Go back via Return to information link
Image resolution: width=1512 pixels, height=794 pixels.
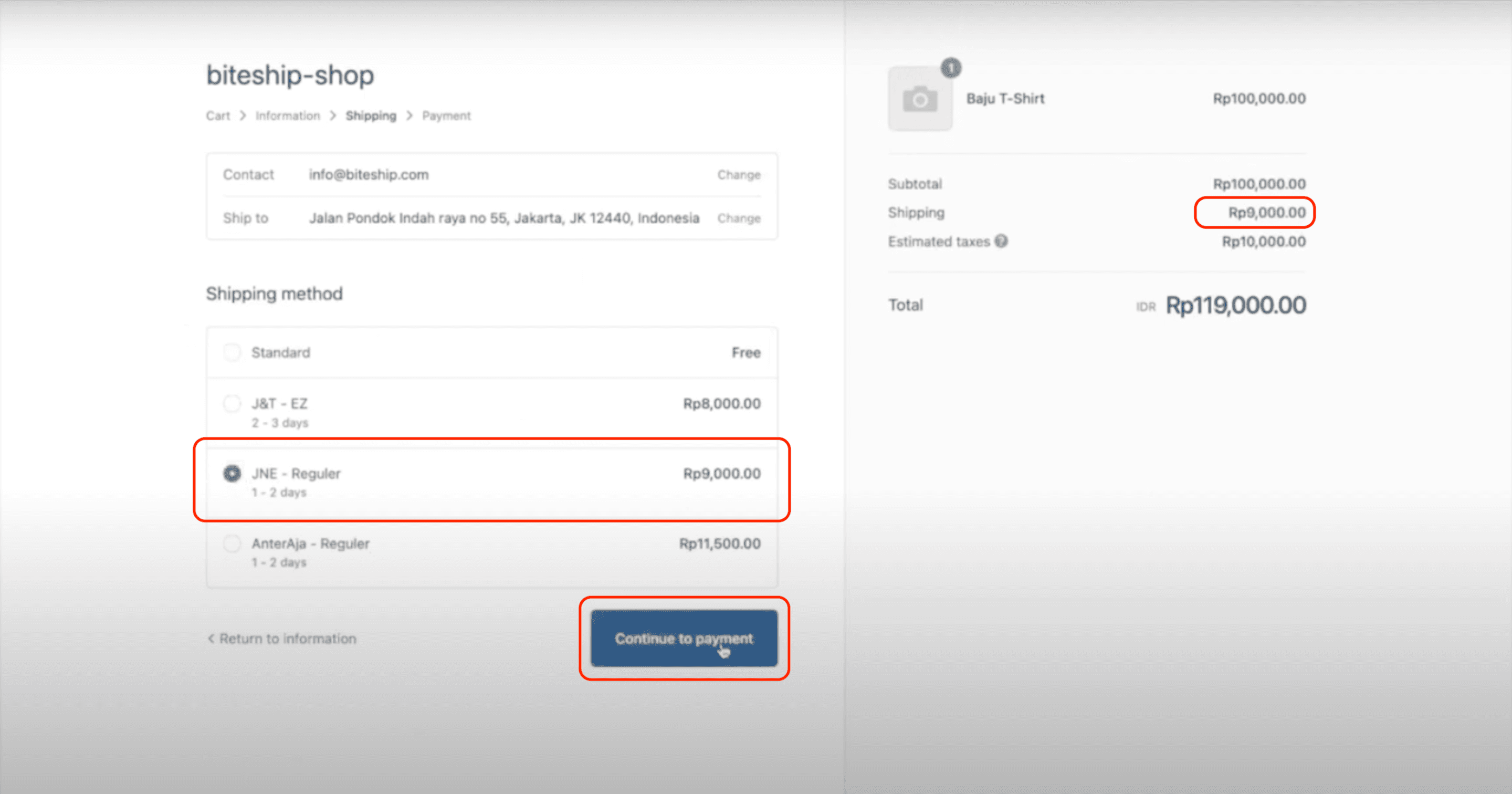pyautogui.click(x=282, y=639)
